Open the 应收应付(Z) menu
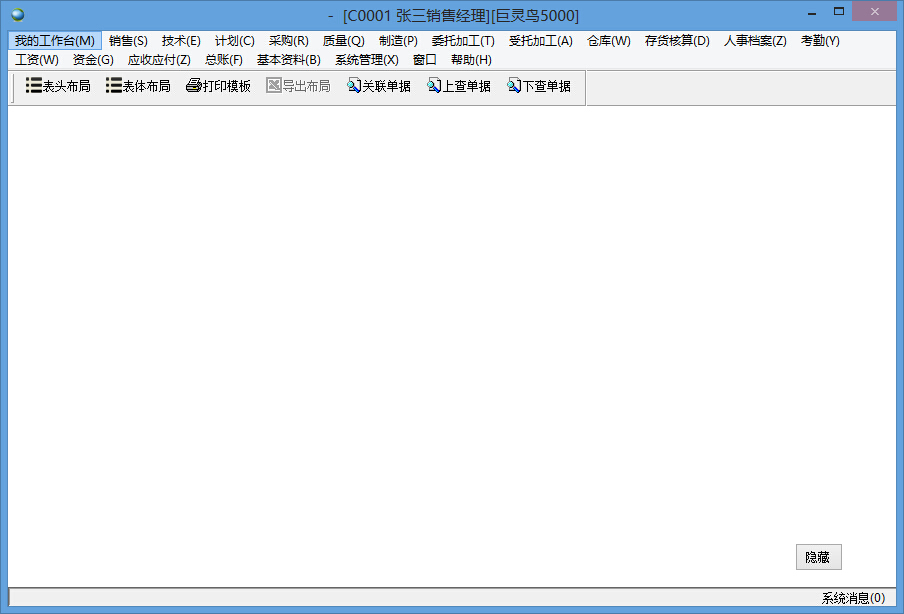The height and width of the screenshot is (614, 904). (x=159, y=60)
